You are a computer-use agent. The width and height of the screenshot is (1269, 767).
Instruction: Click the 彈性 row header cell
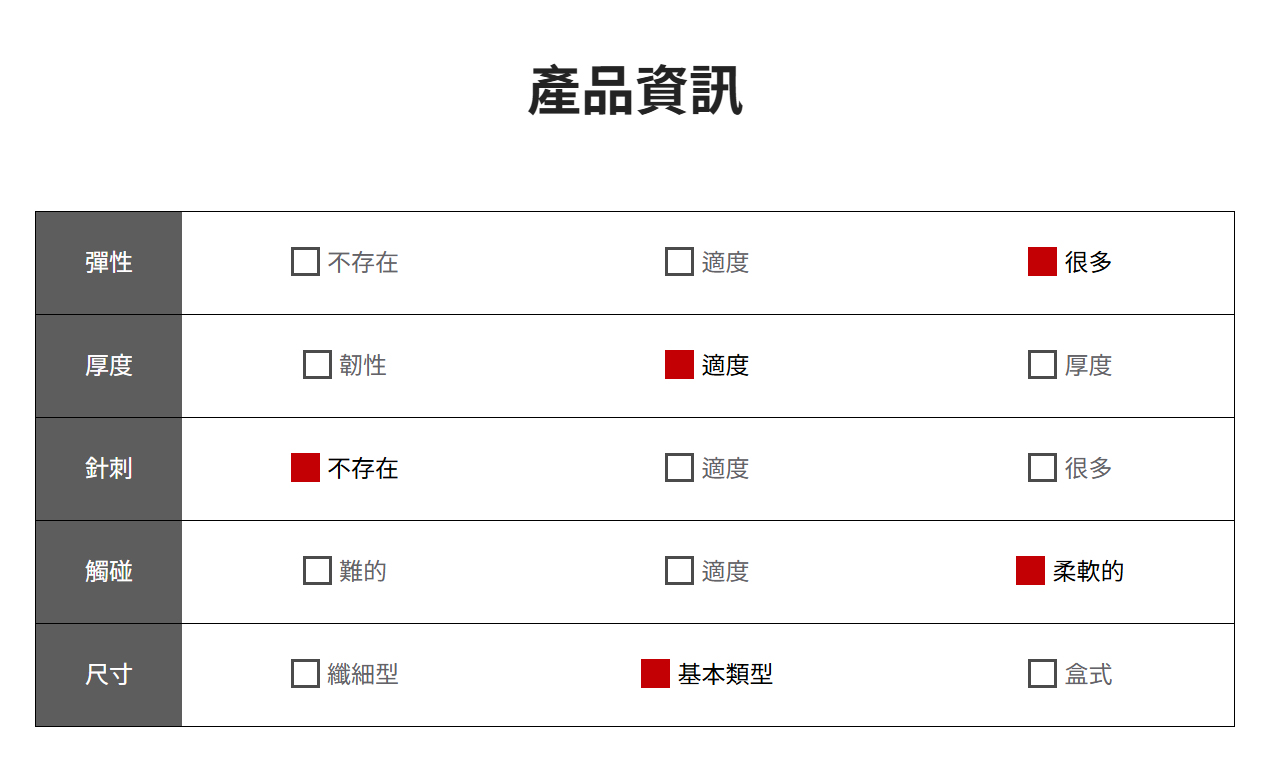[x=109, y=263]
